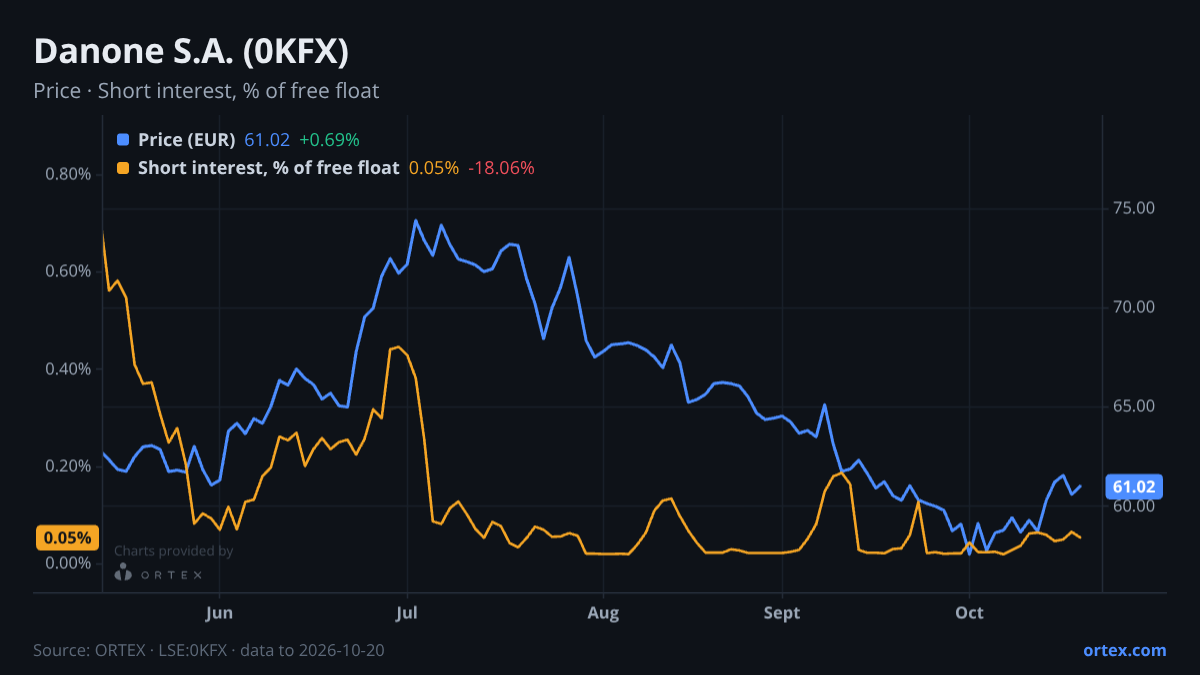Click the 0.40% left axis label
This screenshot has height=675, width=1200.
pyautogui.click(x=68, y=369)
